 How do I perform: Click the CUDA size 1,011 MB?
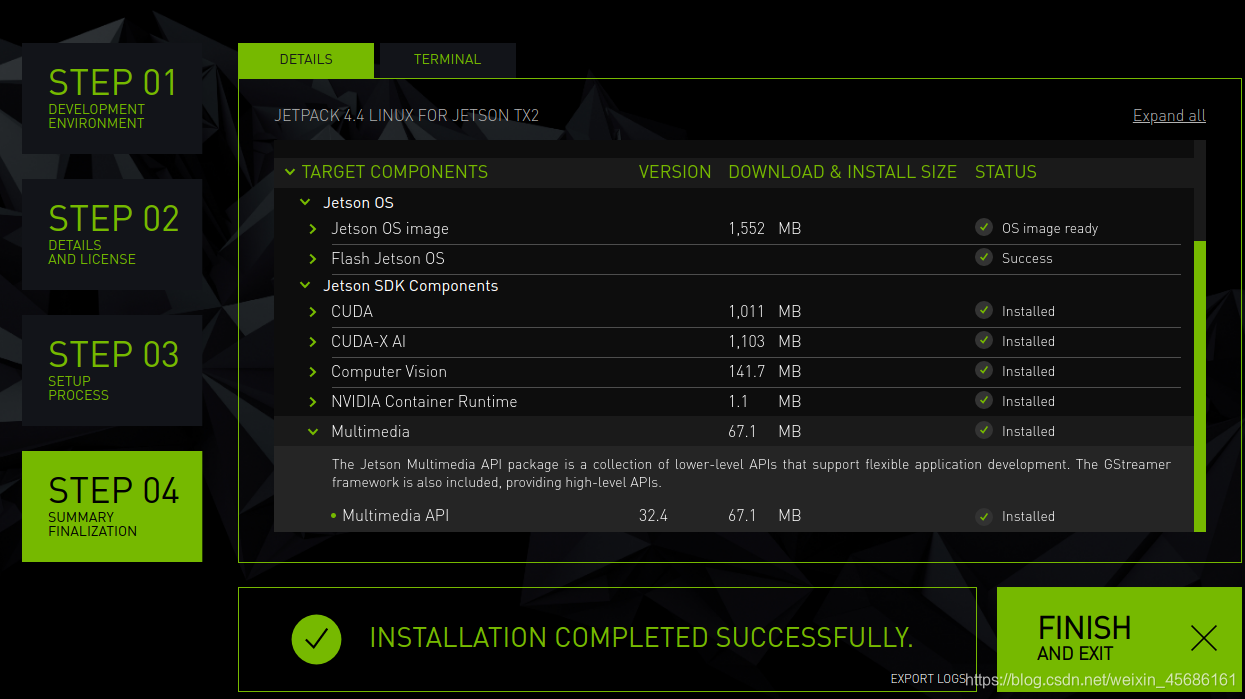coord(765,312)
